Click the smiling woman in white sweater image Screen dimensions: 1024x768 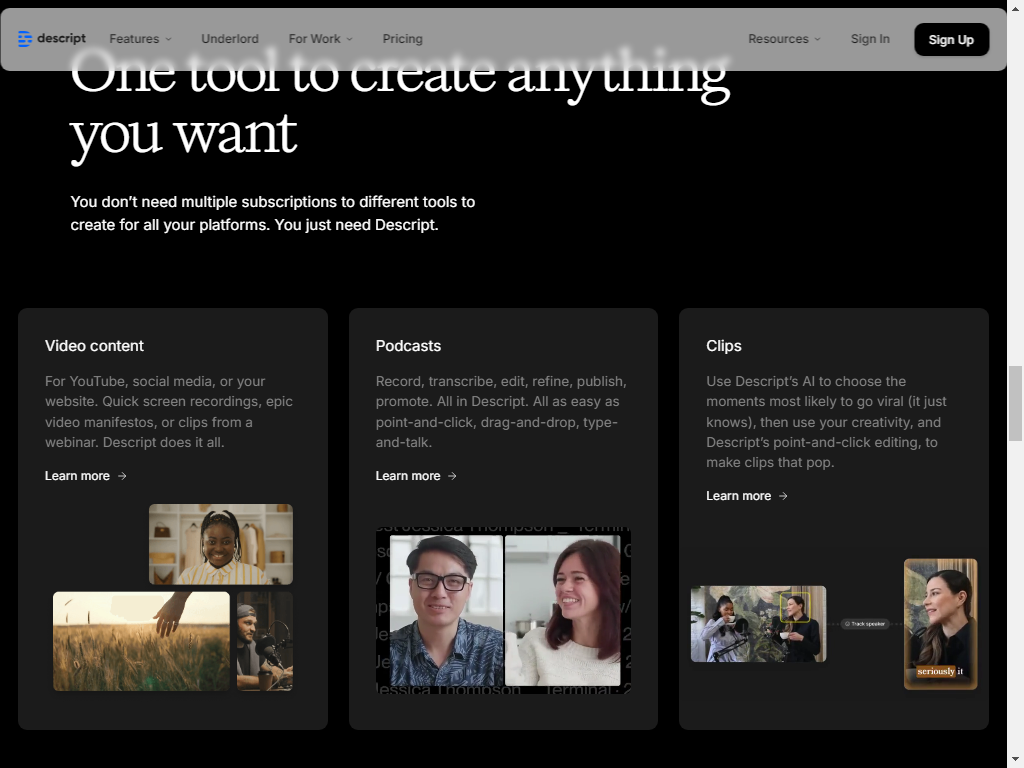[562, 610]
